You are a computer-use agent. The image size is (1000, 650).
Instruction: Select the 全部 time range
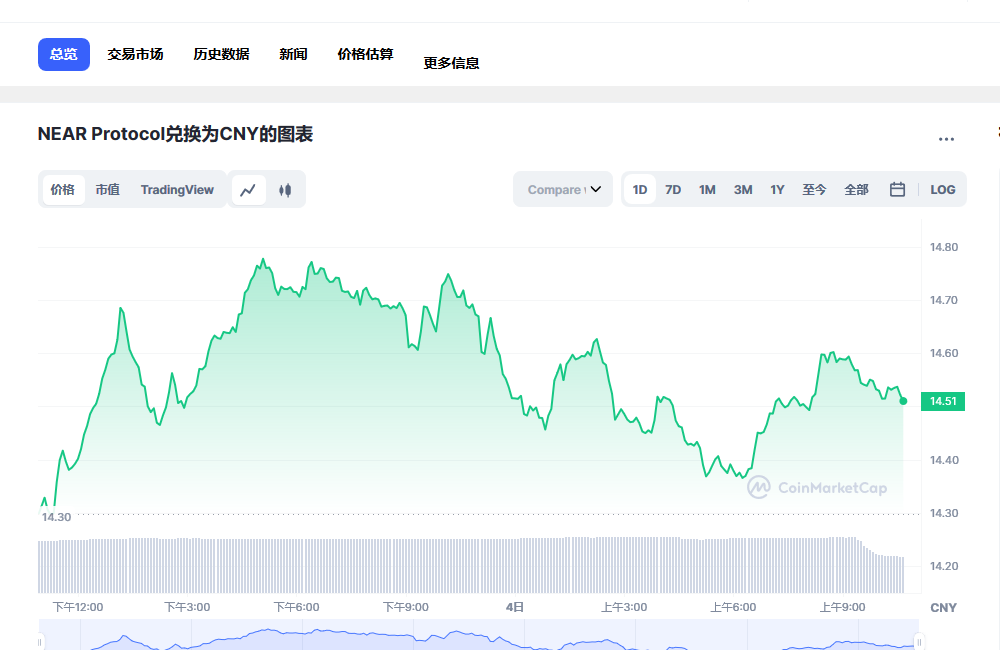857,189
